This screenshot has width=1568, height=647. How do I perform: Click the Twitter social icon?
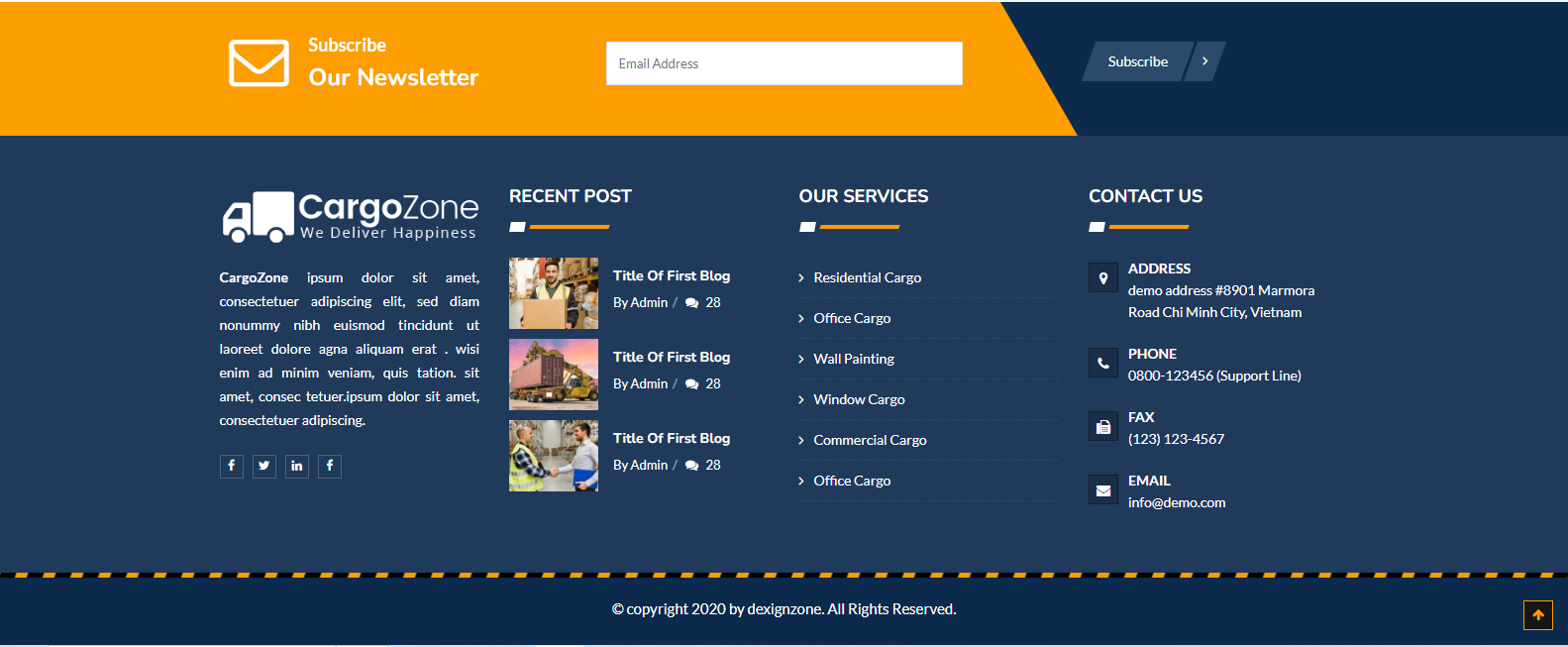point(263,466)
